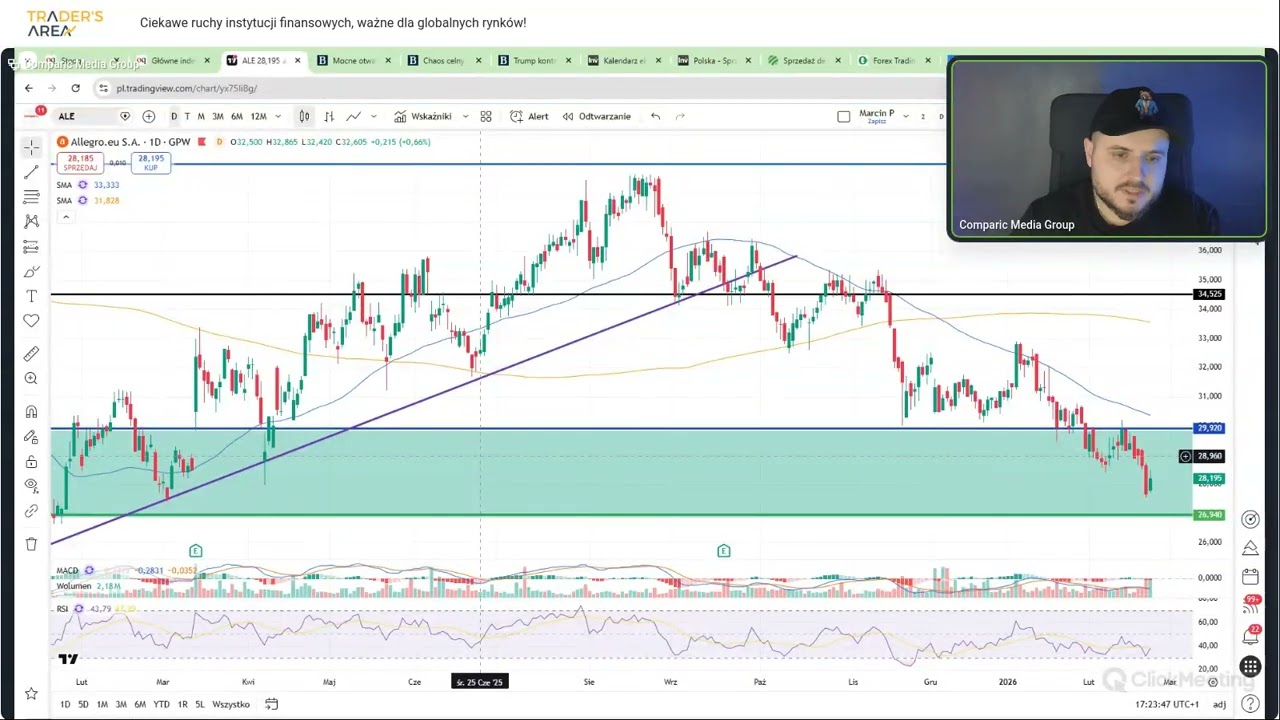Select the line chart style icon
Viewport: 1280px width, 720px height.
(353, 116)
